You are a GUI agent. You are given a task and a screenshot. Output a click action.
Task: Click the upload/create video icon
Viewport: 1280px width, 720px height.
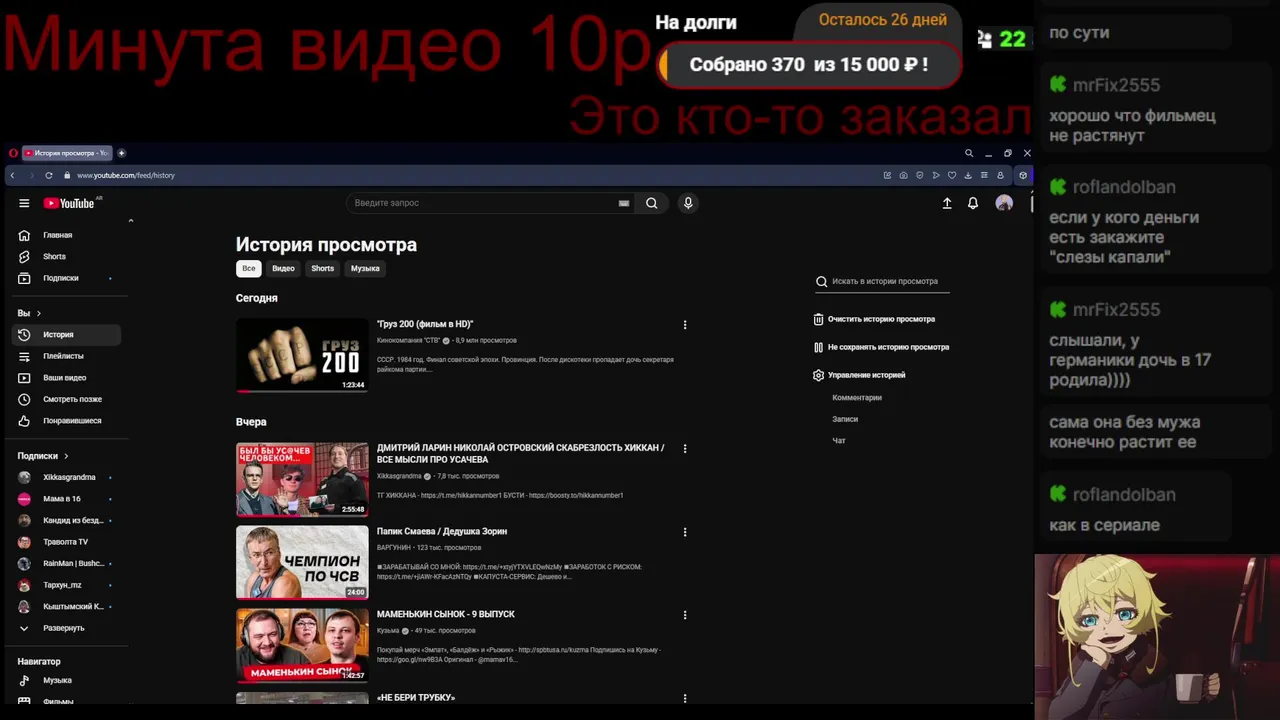click(x=947, y=203)
